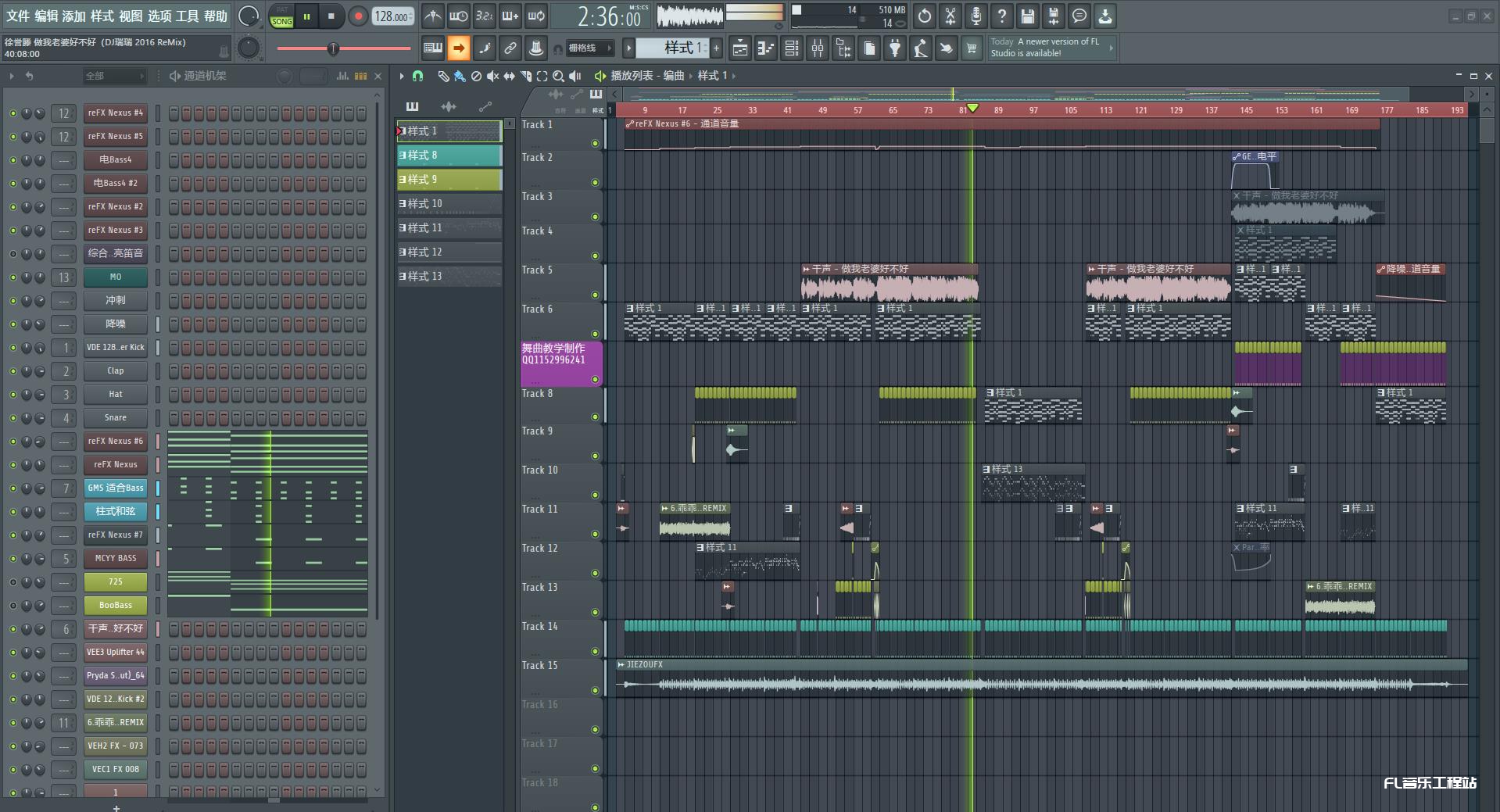
Task: Open the channel rack options arrow
Action: tap(12, 76)
